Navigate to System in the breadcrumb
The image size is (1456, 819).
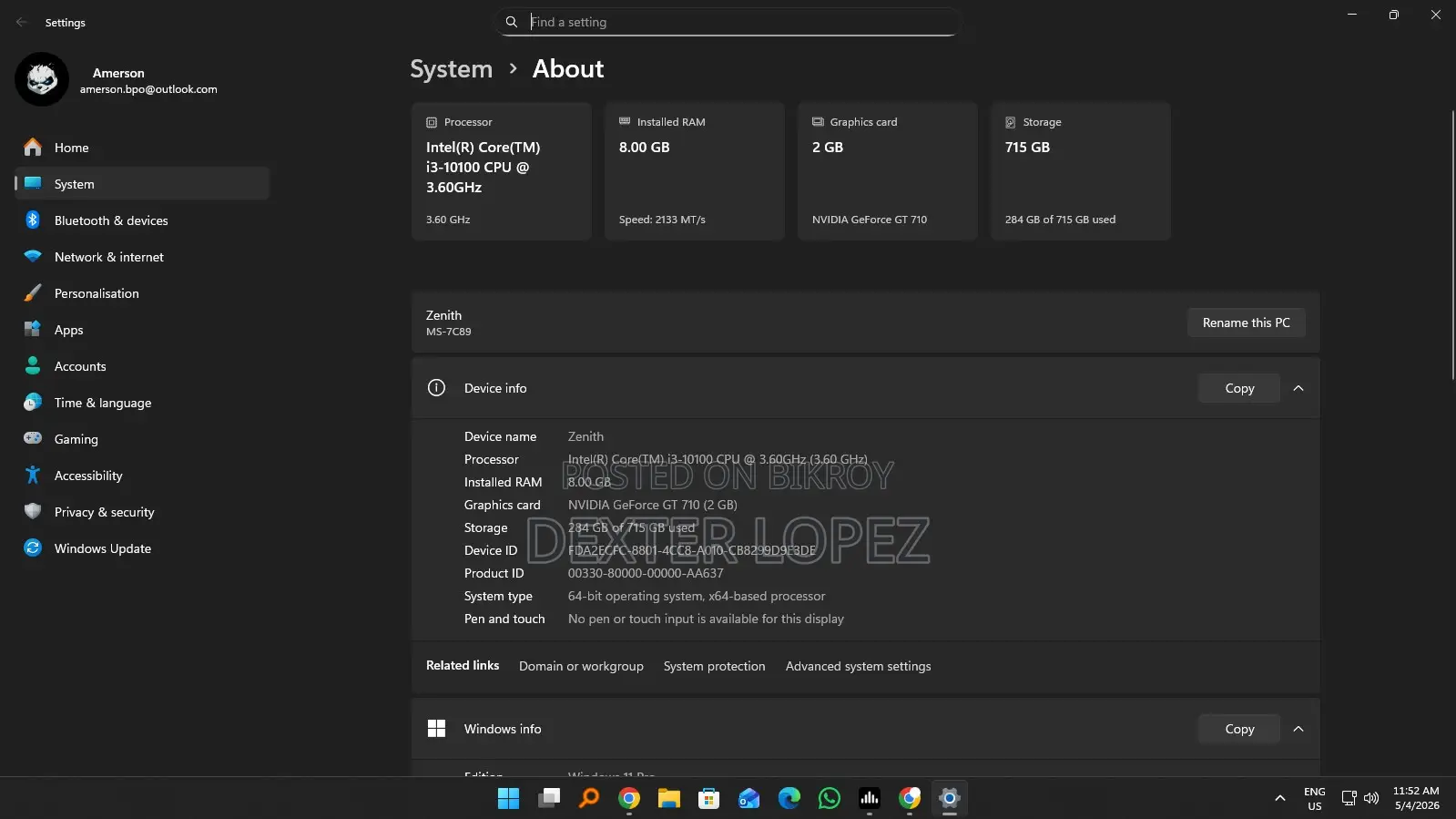pyautogui.click(x=451, y=69)
